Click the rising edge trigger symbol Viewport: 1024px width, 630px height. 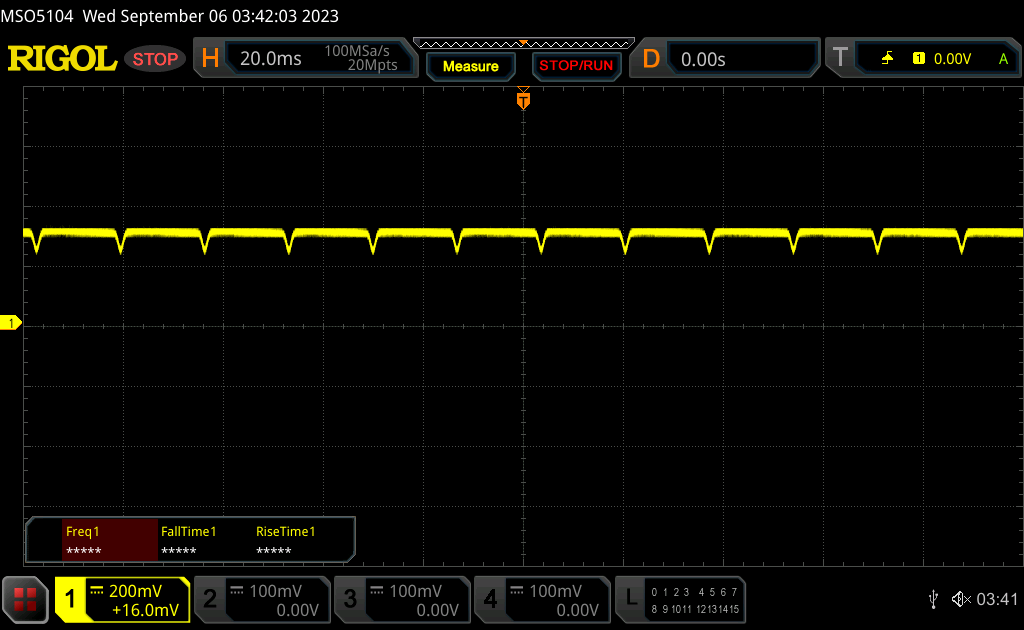click(887, 59)
